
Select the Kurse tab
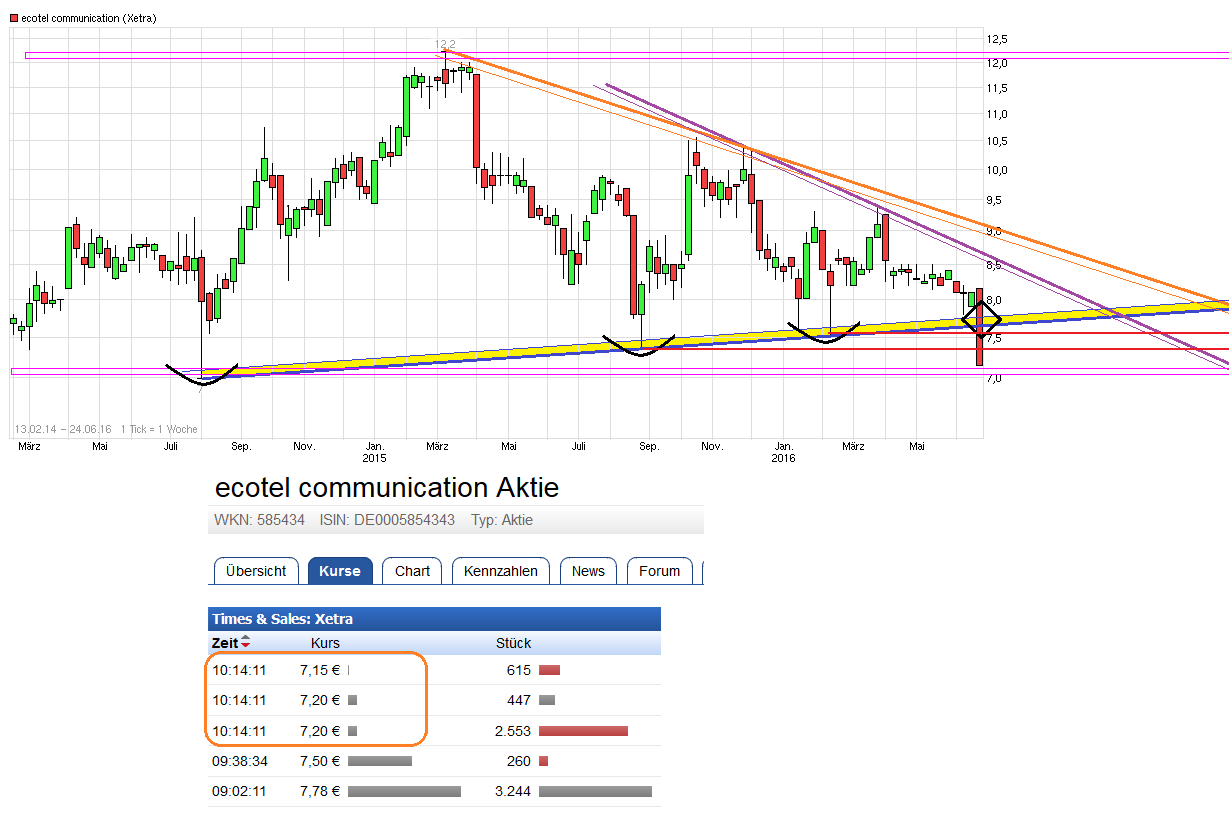pyautogui.click(x=340, y=571)
